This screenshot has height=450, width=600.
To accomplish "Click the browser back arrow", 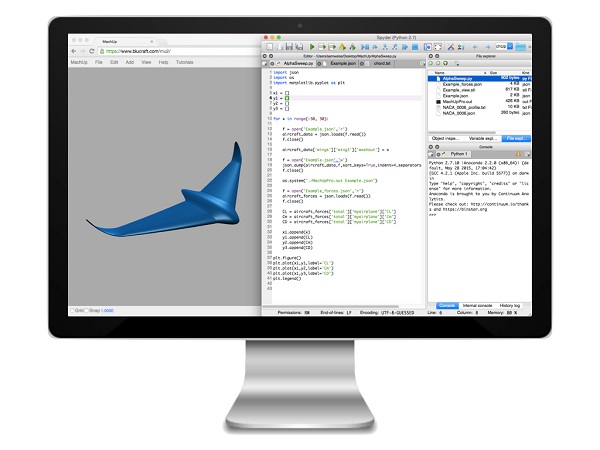I will pos(74,51).
